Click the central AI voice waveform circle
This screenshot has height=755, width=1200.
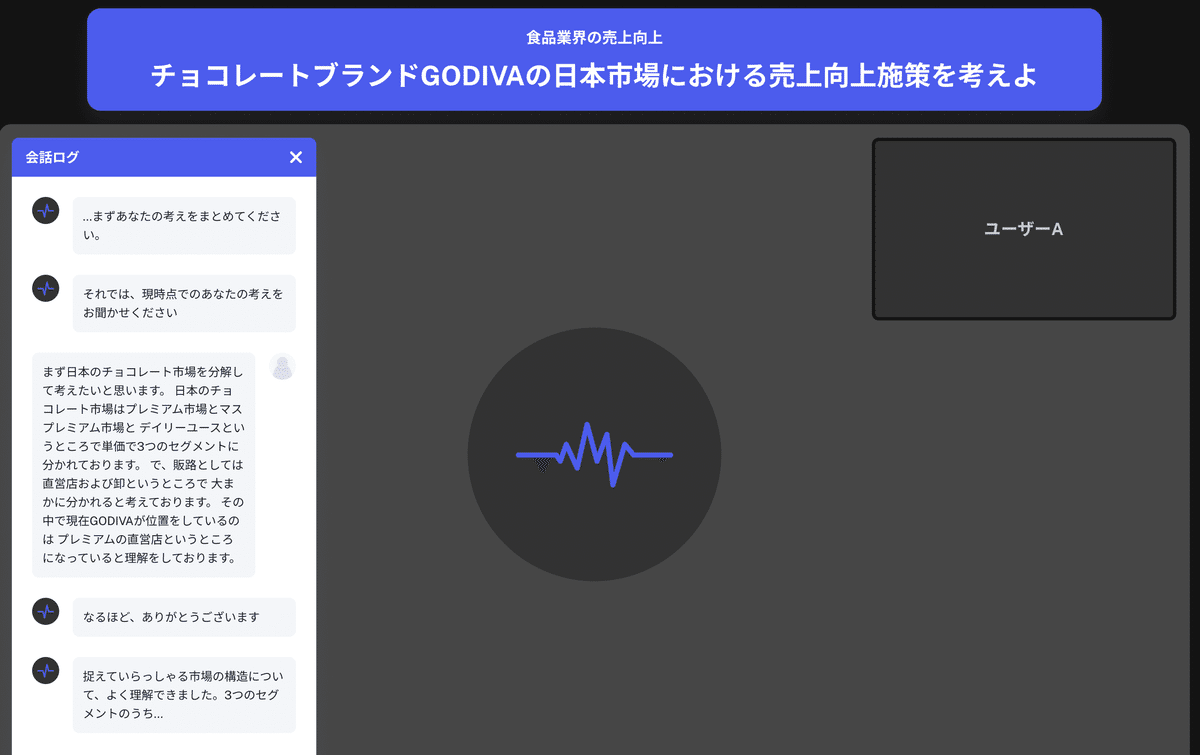tap(594, 455)
